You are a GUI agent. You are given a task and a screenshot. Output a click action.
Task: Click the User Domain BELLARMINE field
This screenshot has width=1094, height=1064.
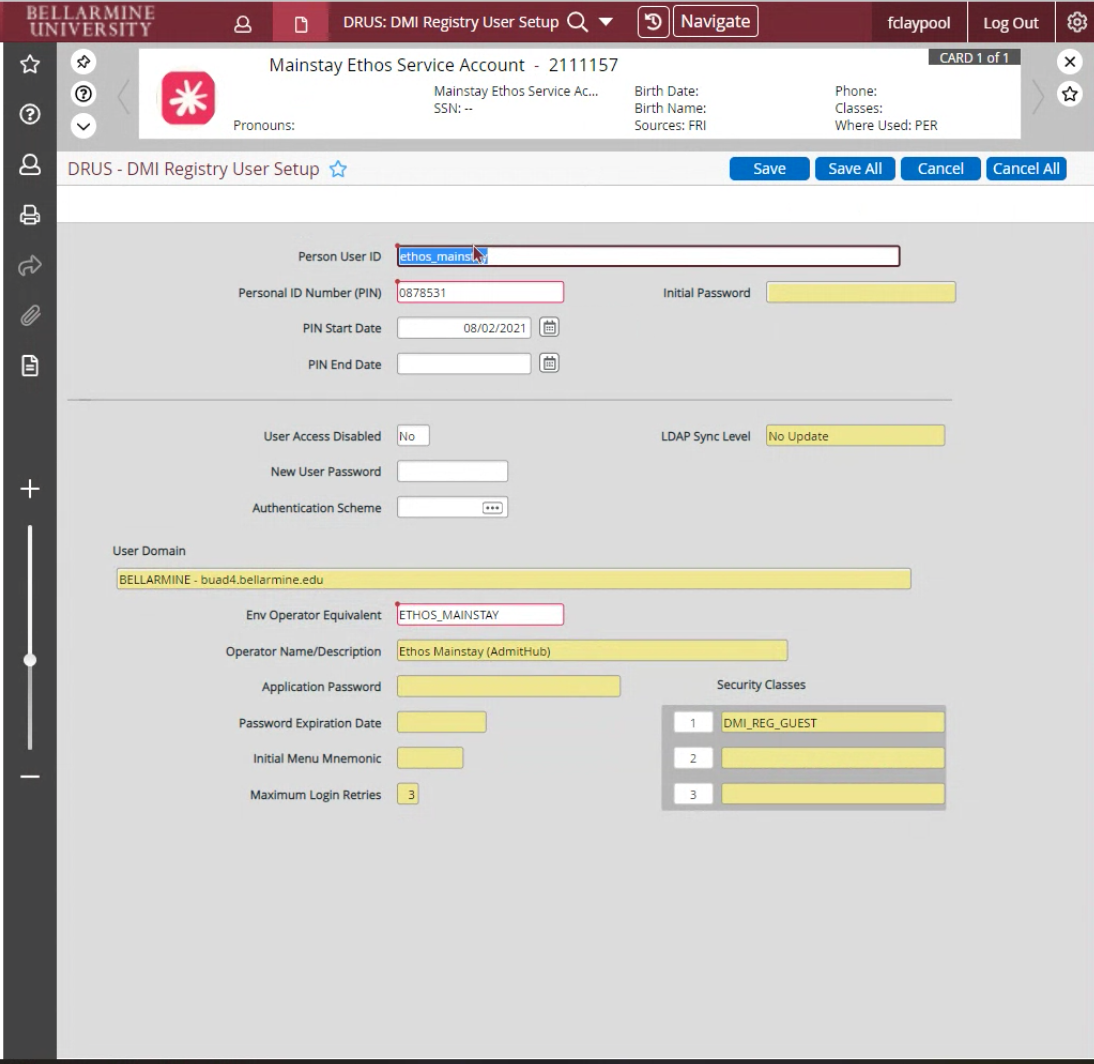(513, 579)
